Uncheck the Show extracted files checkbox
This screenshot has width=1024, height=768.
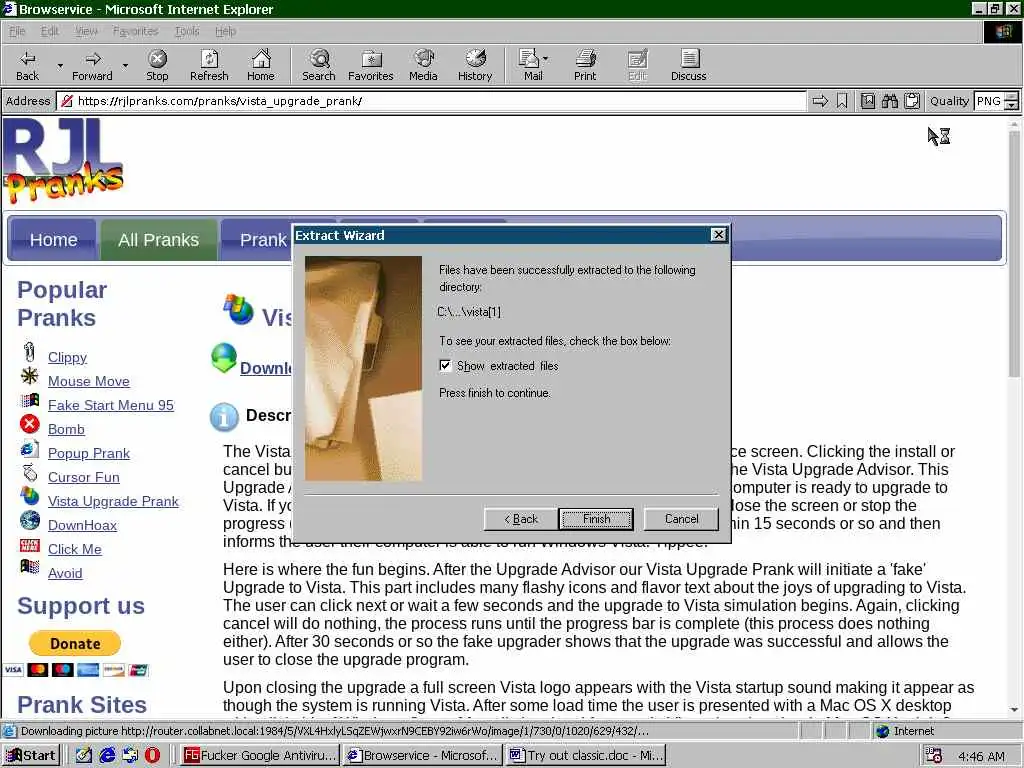click(x=445, y=366)
